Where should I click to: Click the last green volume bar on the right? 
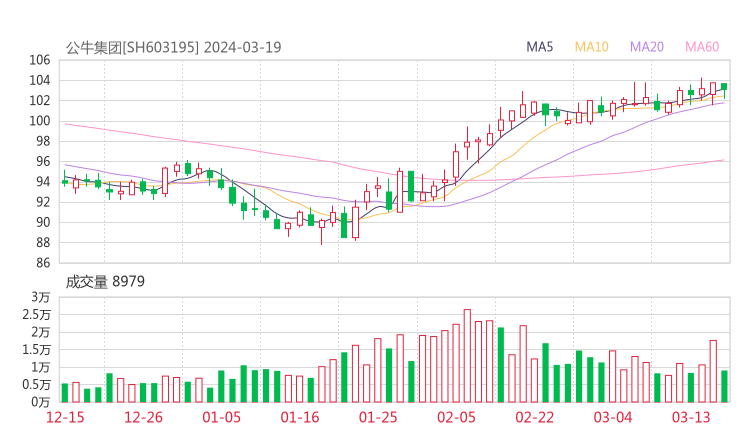[724, 387]
